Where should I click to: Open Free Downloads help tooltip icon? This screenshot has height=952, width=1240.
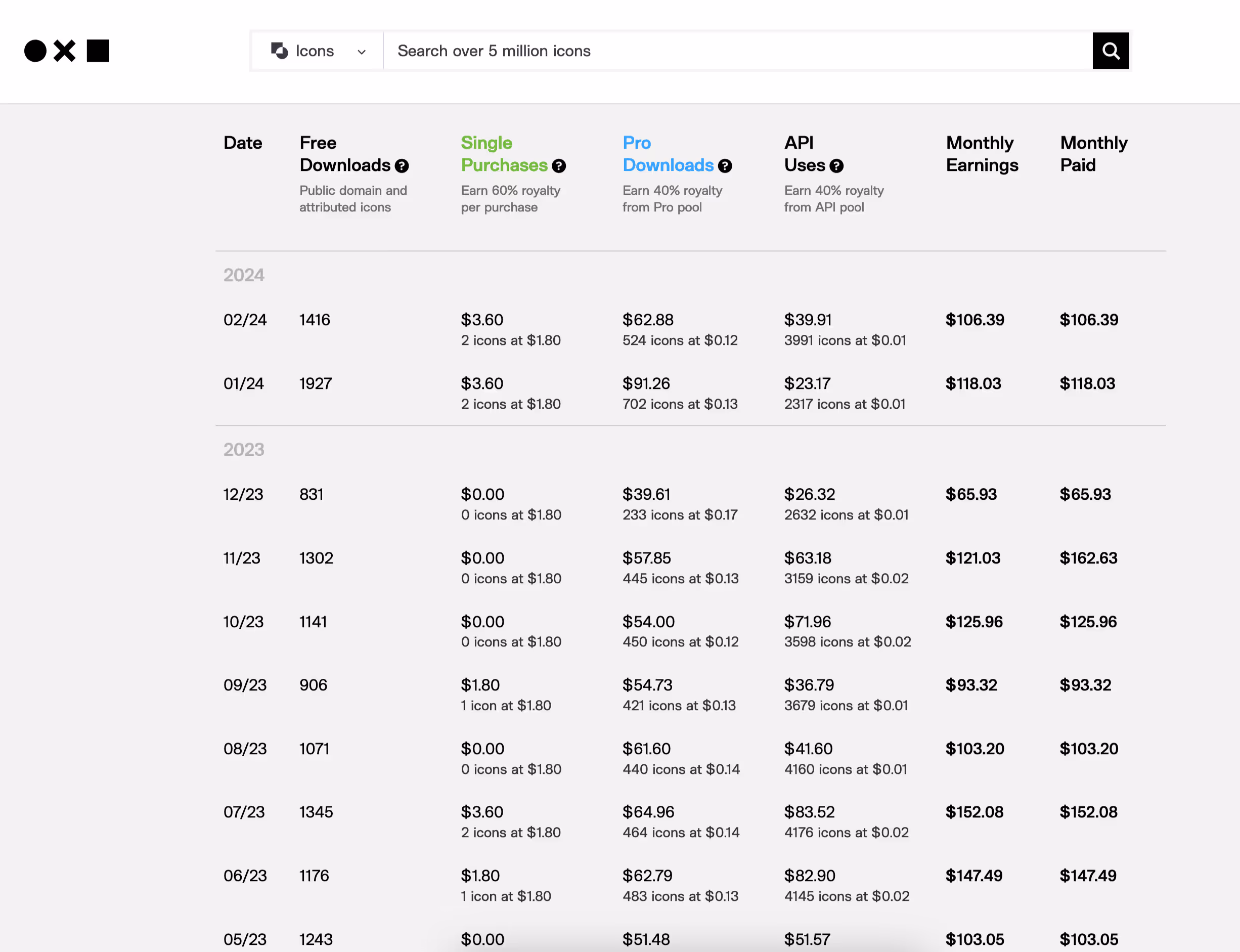tap(402, 166)
